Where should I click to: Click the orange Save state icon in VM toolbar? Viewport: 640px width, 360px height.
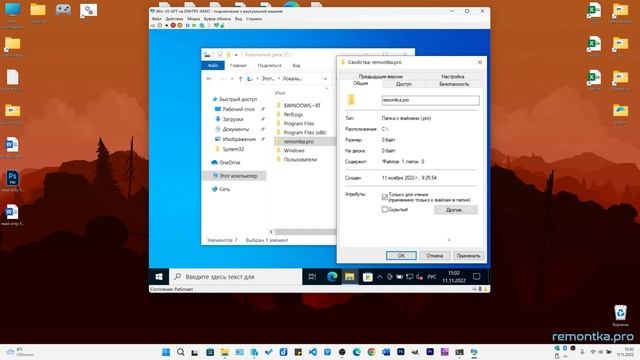(180, 25)
